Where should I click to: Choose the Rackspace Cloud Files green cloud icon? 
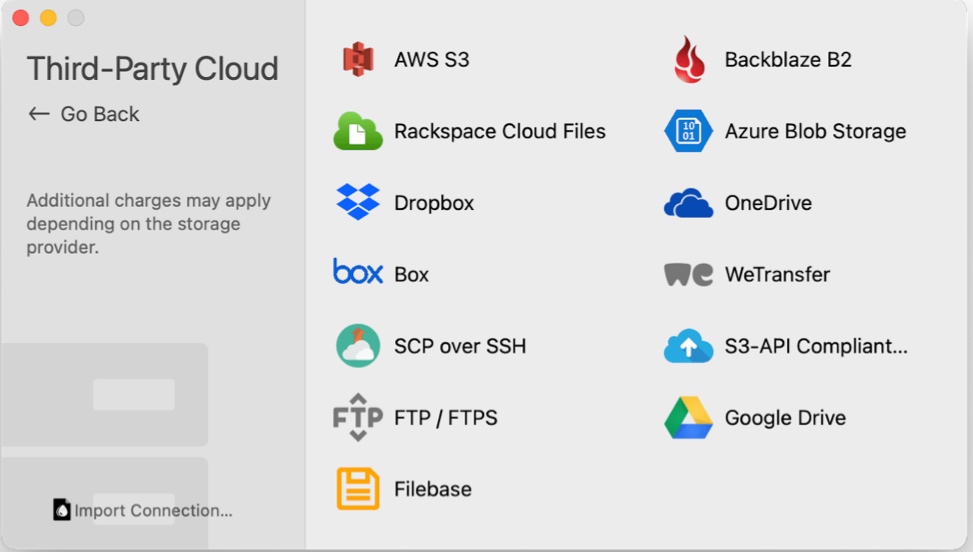[358, 131]
